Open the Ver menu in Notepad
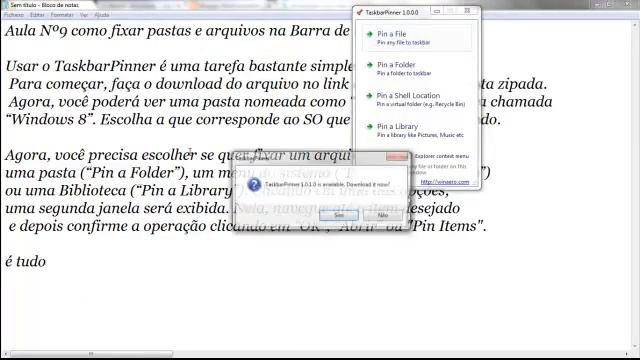 tap(84, 15)
